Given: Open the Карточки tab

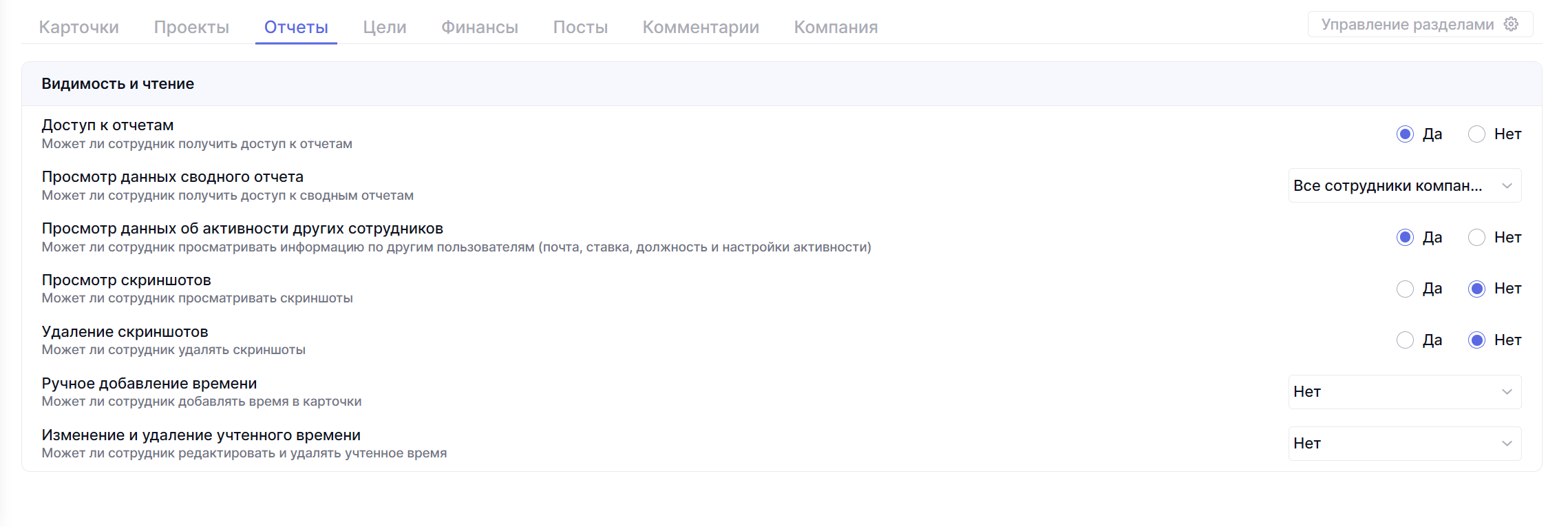Looking at the screenshot, I should coord(78,28).
